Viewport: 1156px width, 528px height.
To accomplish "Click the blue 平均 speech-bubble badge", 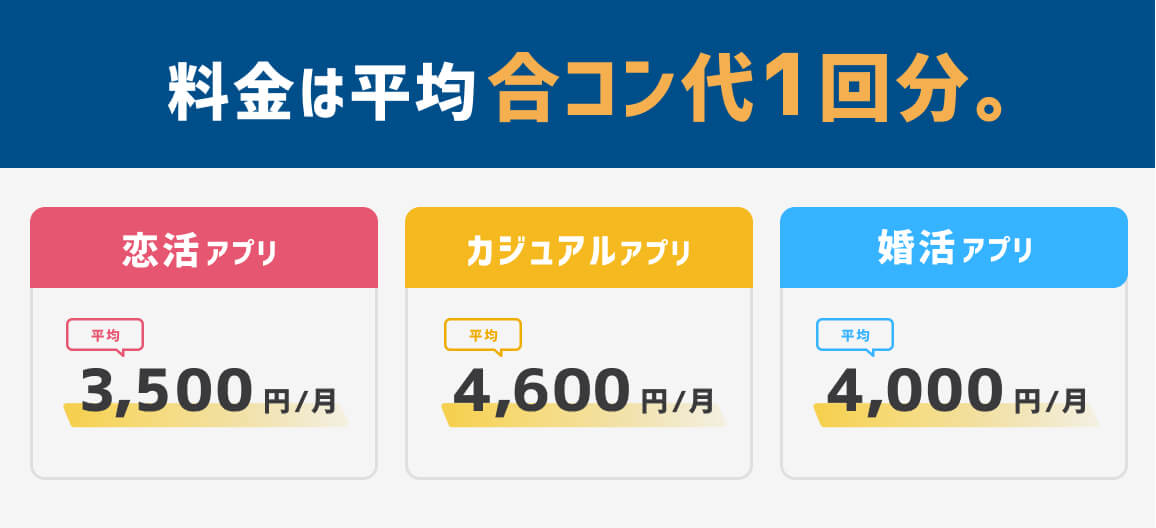I will coord(855,335).
